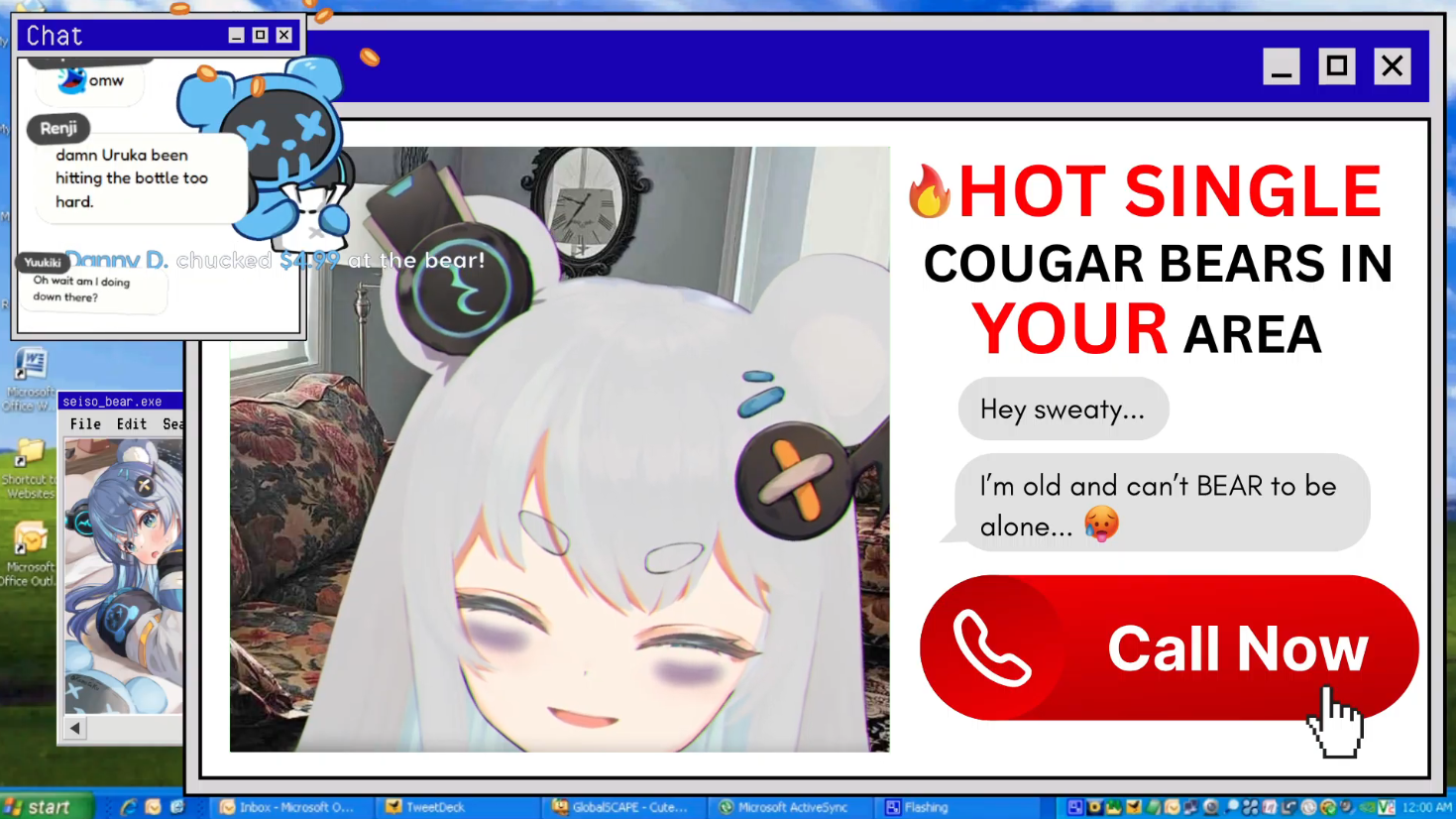Click the TweetDeck bird icon in the taskbar
Viewport: 1456px width, 819px height.
click(x=393, y=807)
